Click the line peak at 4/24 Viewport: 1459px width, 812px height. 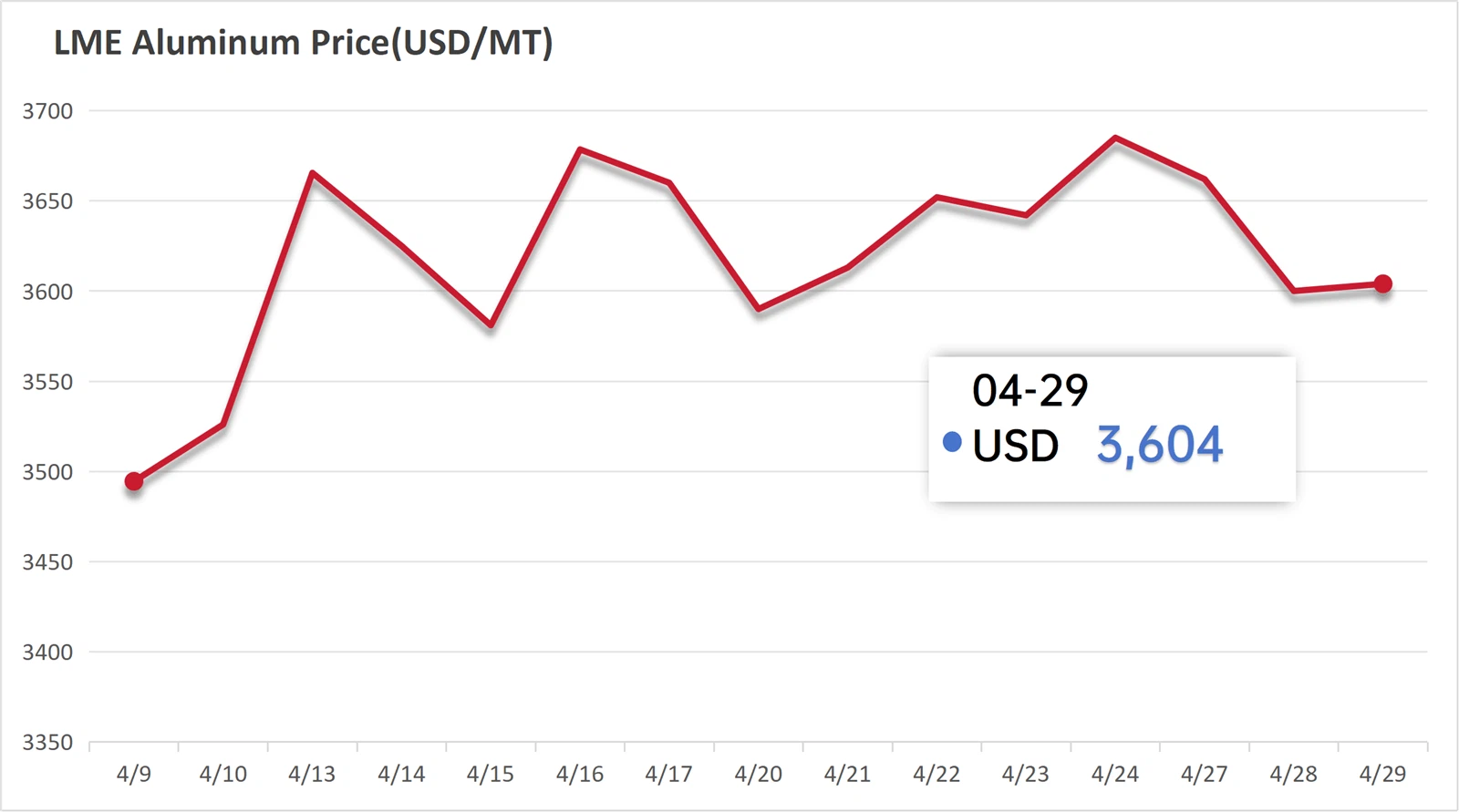pyautogui.click(x=1115, y=139)
